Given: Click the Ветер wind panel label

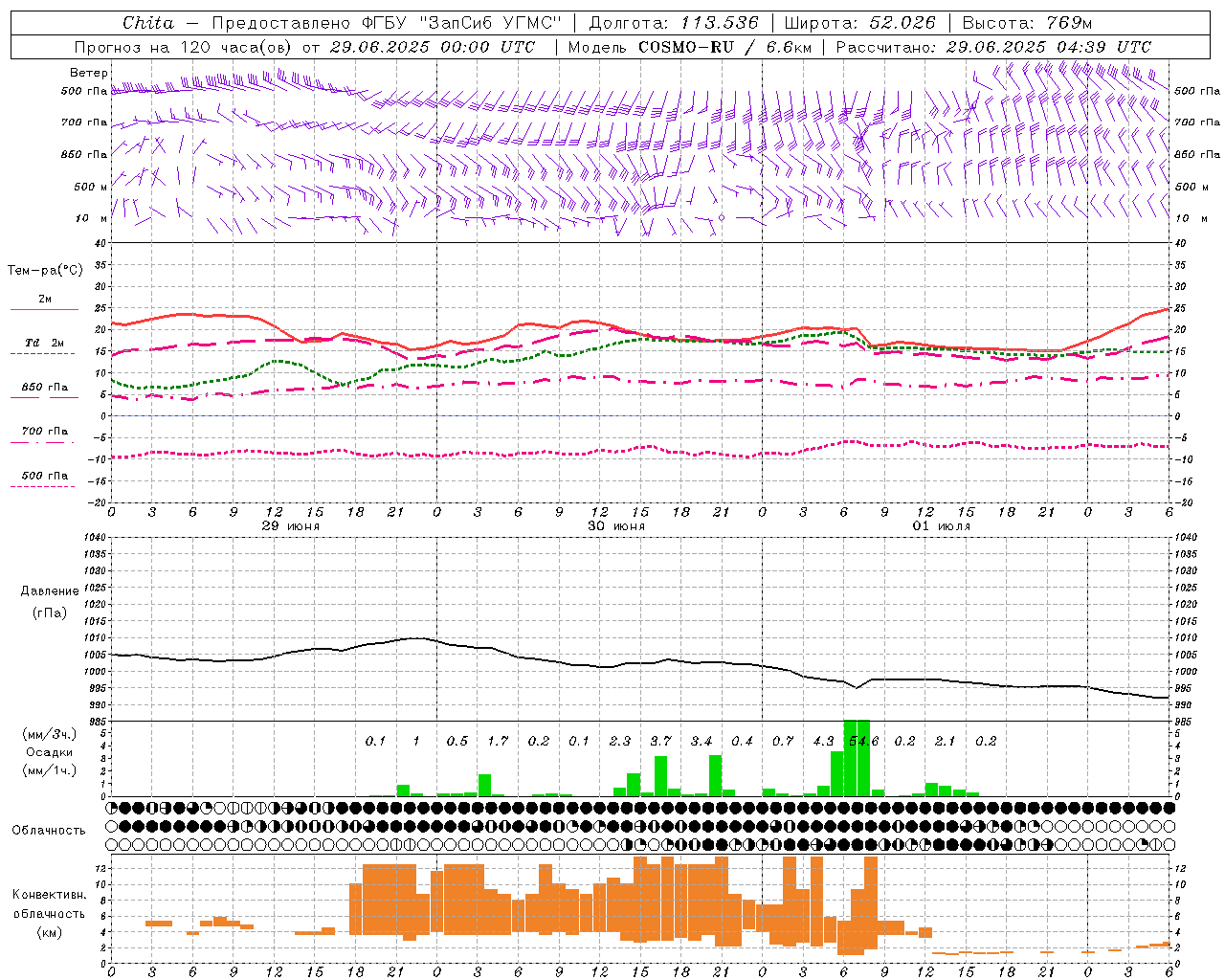Looking at the screenshot, I should tap(89, 73).
